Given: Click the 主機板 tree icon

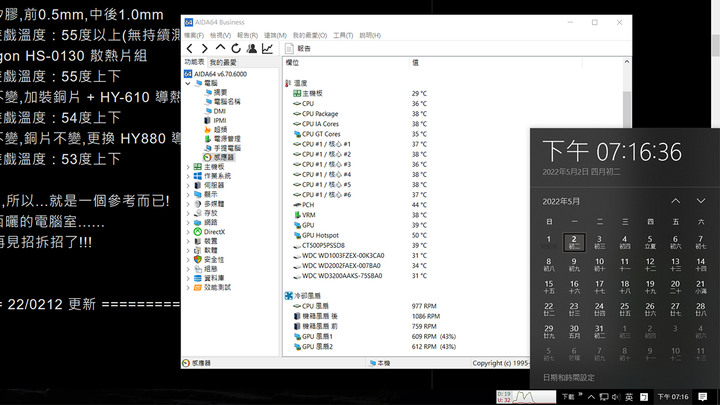Looking at the screenshot, I should coord(197,167).
